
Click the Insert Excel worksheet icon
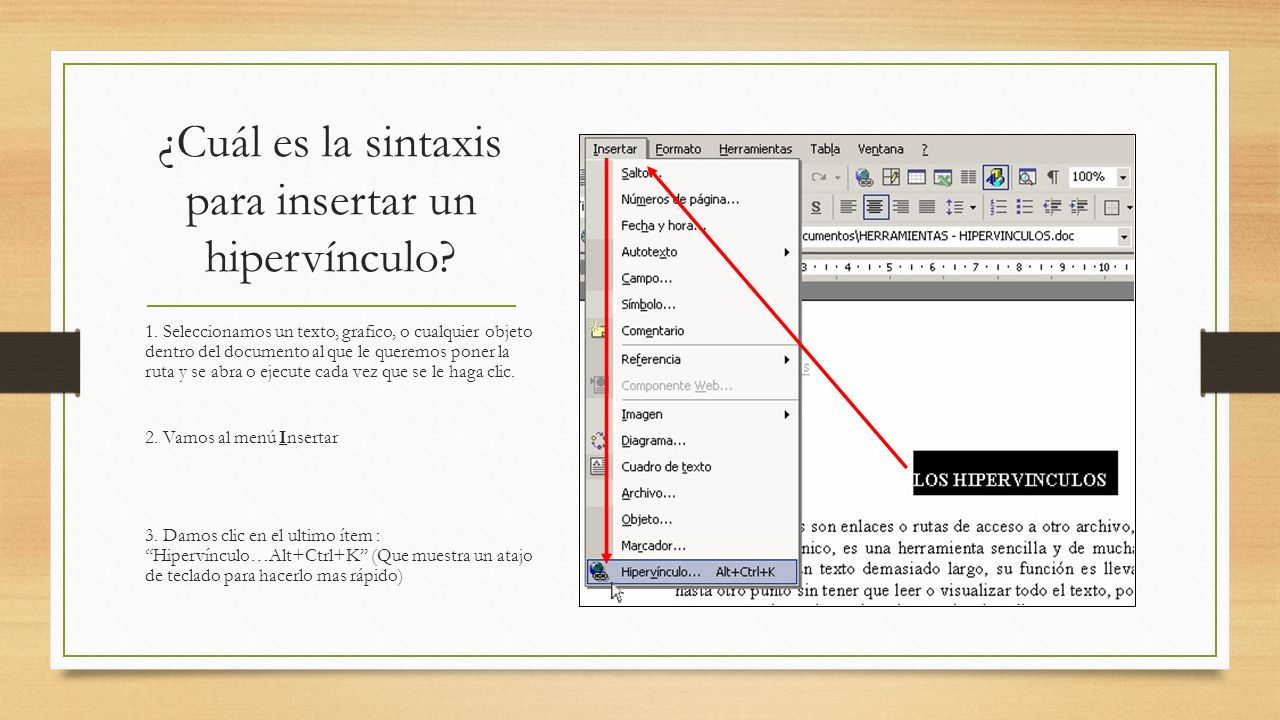[x=942, y=177]
